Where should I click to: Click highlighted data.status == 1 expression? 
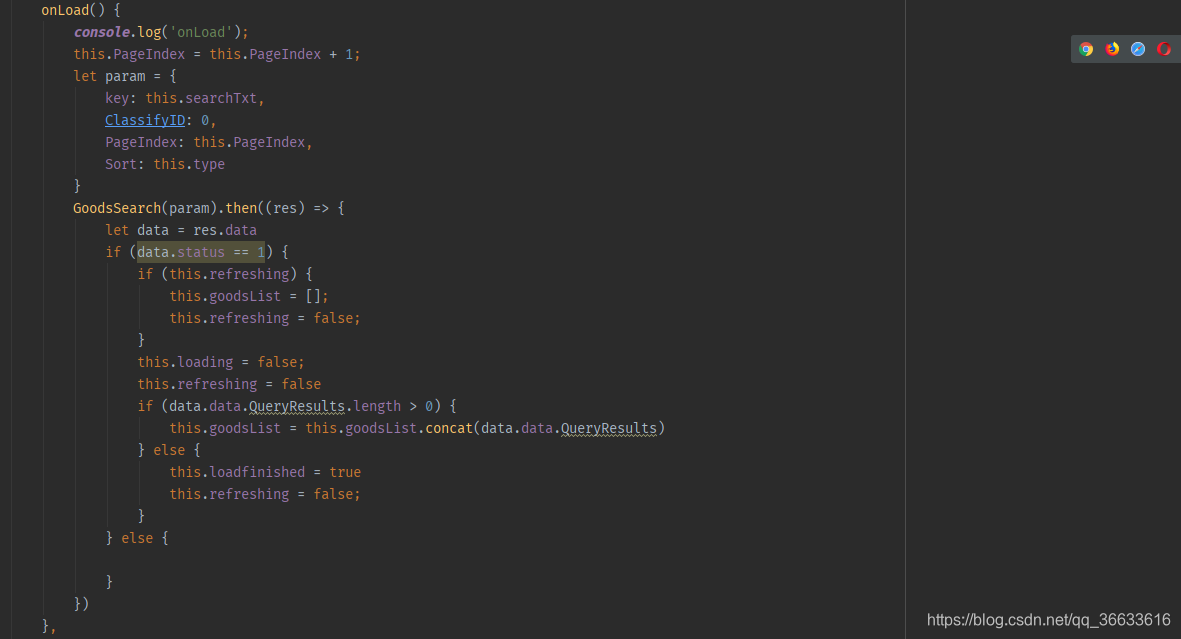click(x=200, y=252)
